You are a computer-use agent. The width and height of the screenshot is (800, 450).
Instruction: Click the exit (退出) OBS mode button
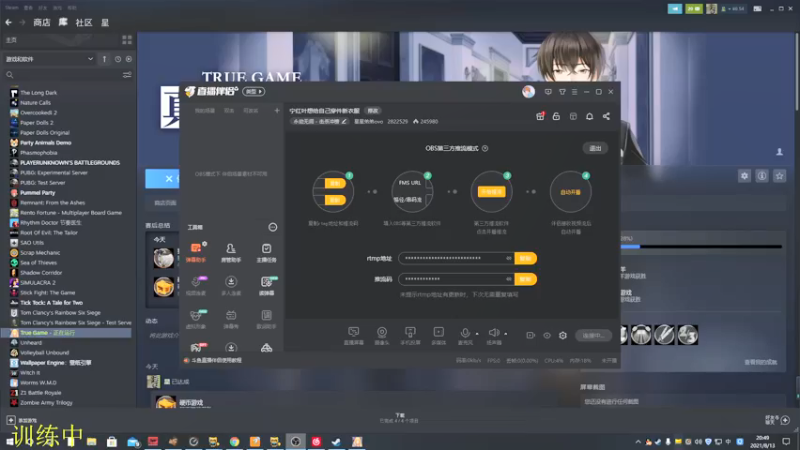[x=595, y=148]
